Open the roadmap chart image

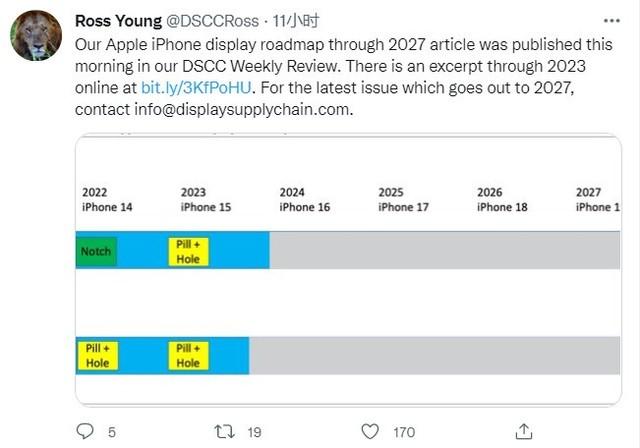pyautogui.click(x=348, y=270)
